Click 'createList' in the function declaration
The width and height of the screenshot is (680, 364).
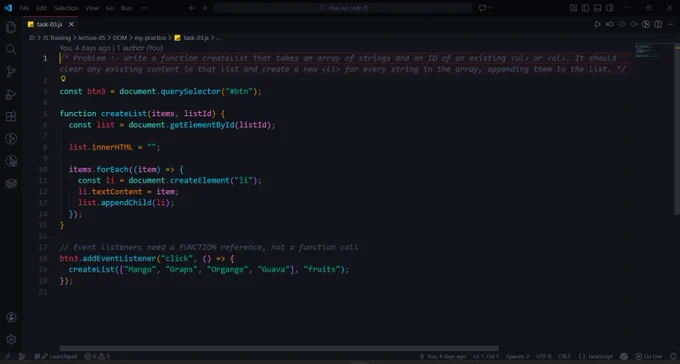(x=124, y=114)
